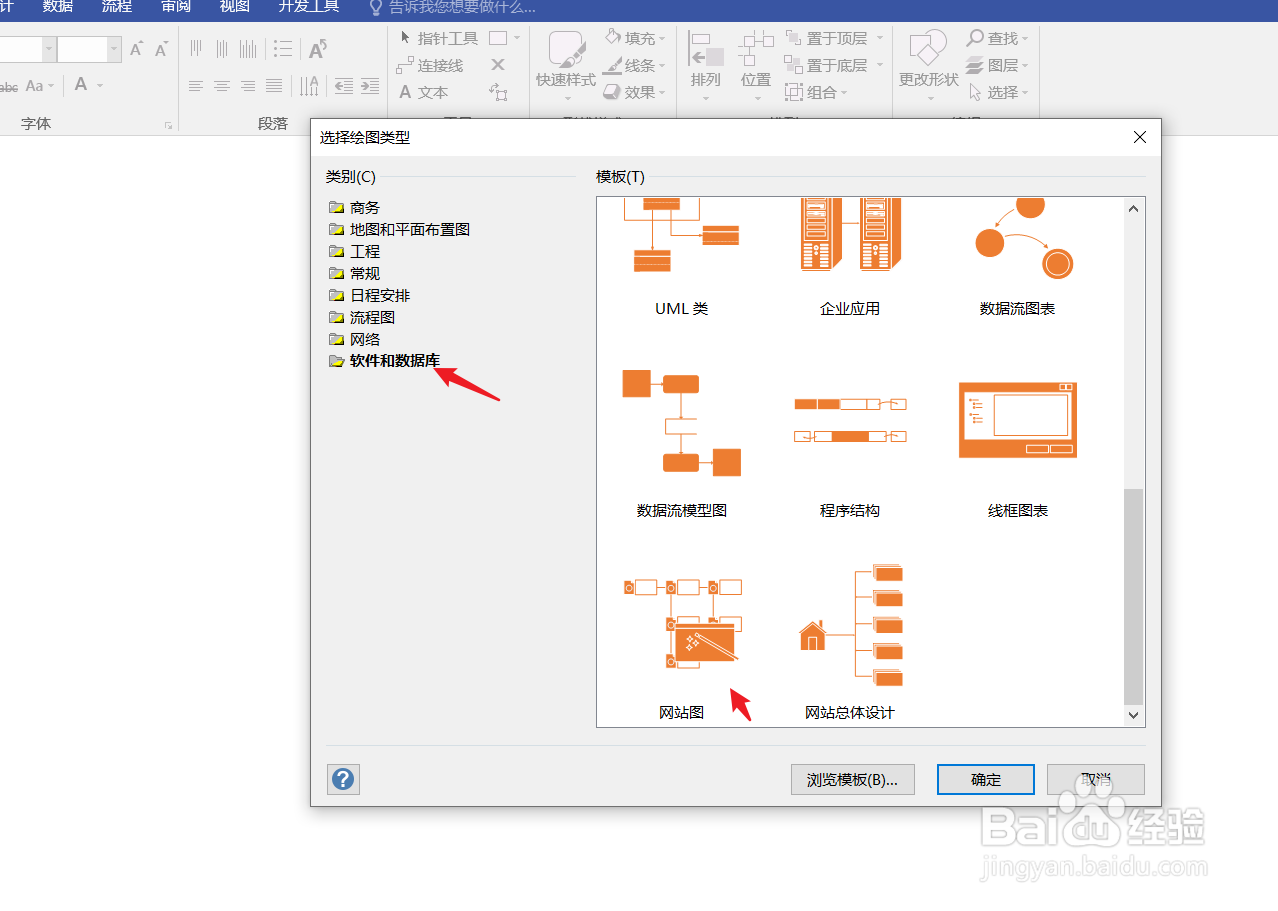Choose the 企业应用 template
Image resolution: width=1278 pixels, height=911 pixels.
click(850, 258)
